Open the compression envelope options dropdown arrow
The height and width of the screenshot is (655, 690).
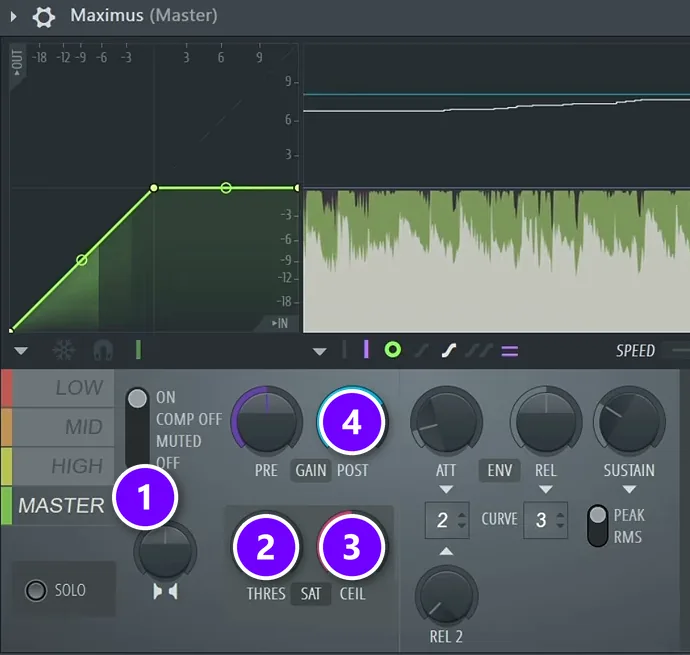[21, 351]
